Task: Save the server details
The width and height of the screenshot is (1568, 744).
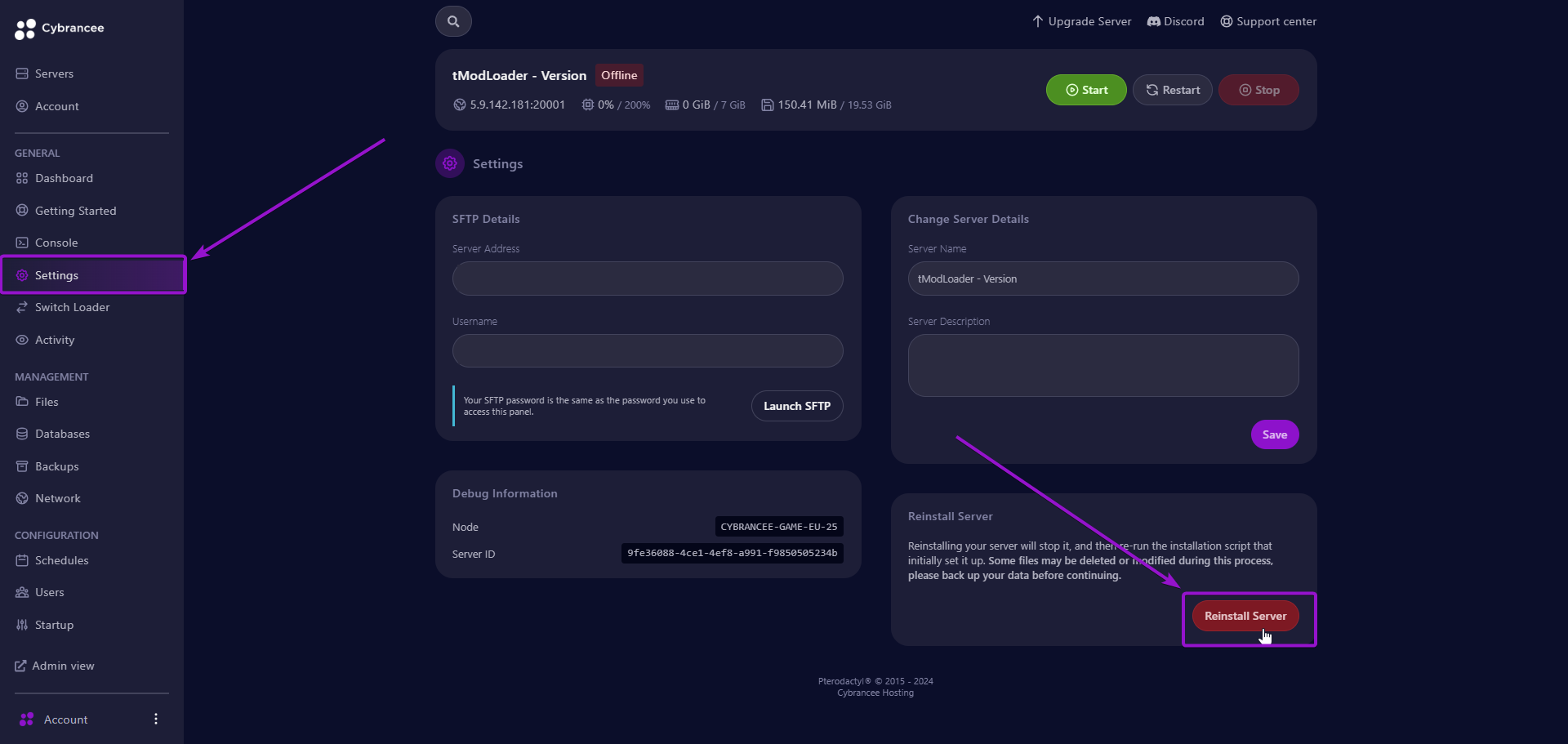Action: (x=1274, y=434)
